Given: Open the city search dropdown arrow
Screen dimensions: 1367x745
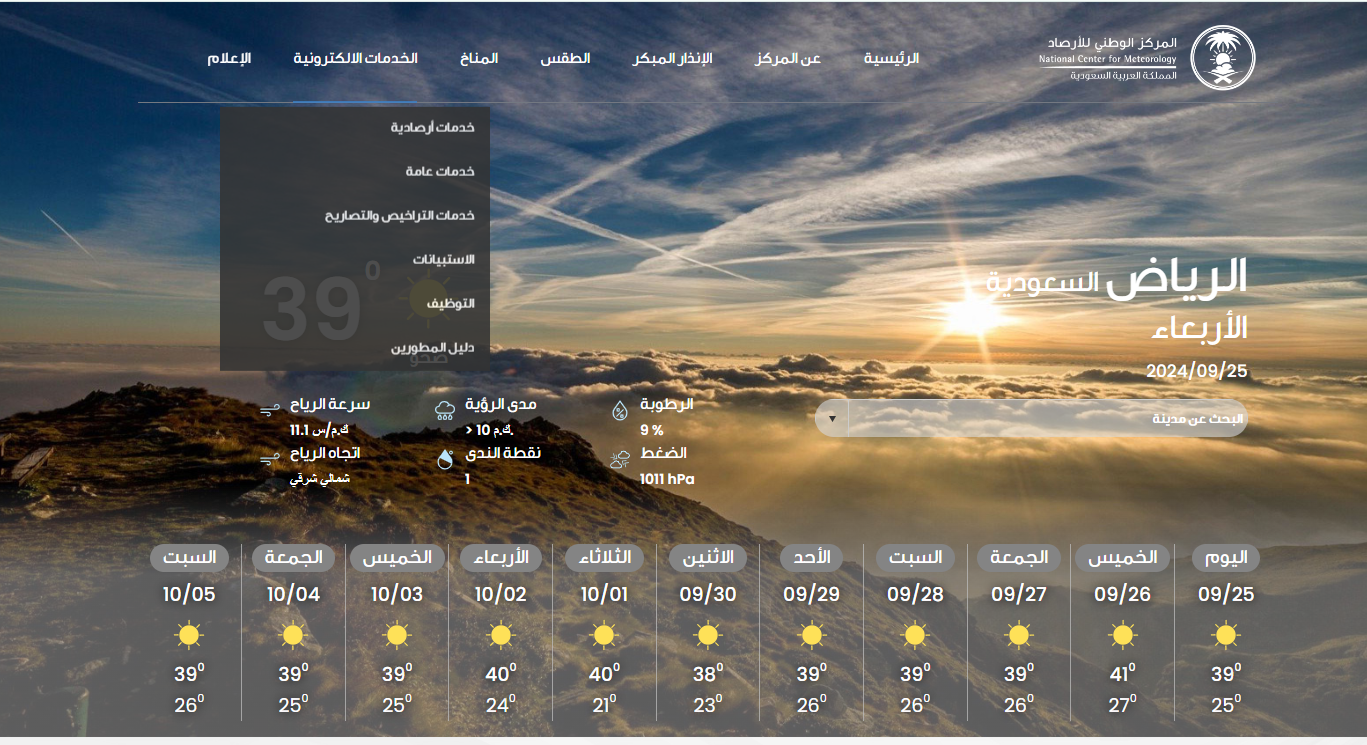Looking at the screenshot, I should pos(832,418).
